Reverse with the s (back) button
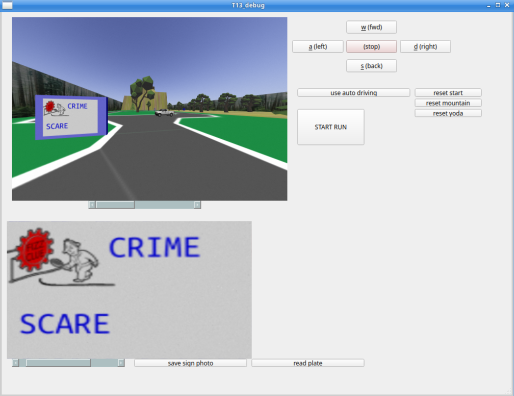 [x=371, y=66]
